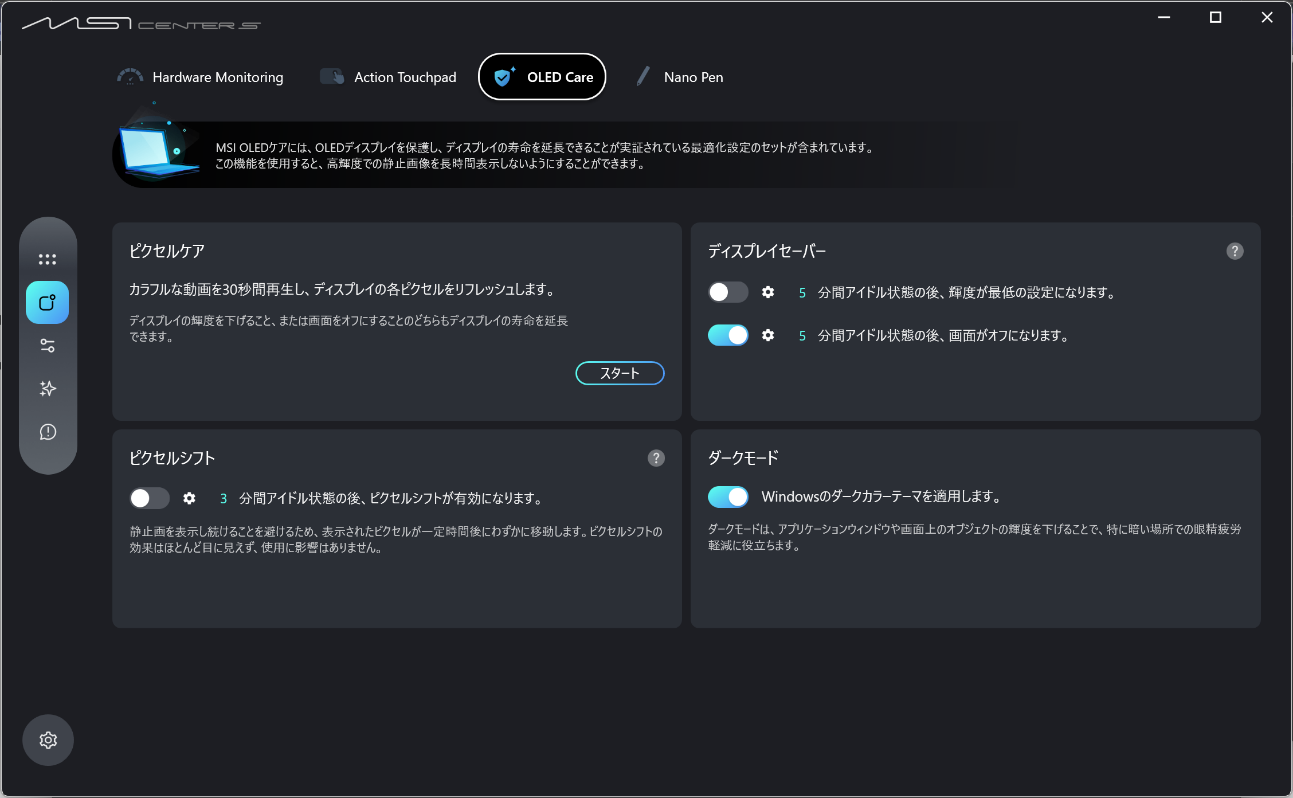Click gear icon for screen-off idle setting
The image size is (1293, 798).
[x=768, y=335]
